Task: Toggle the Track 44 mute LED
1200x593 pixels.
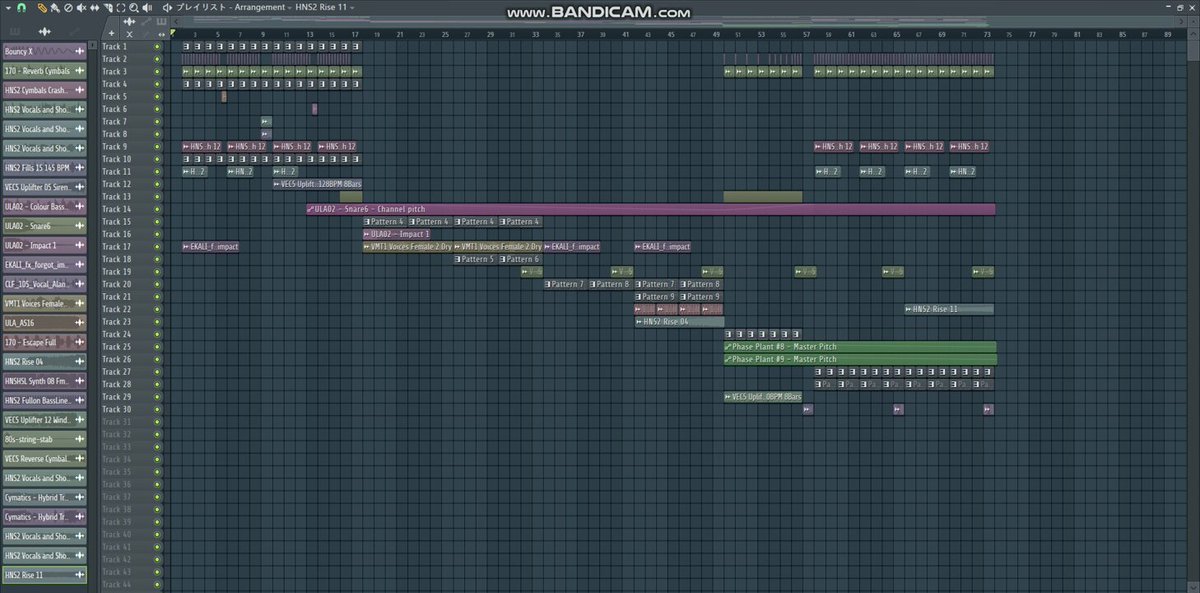Action: pos(157,584)
